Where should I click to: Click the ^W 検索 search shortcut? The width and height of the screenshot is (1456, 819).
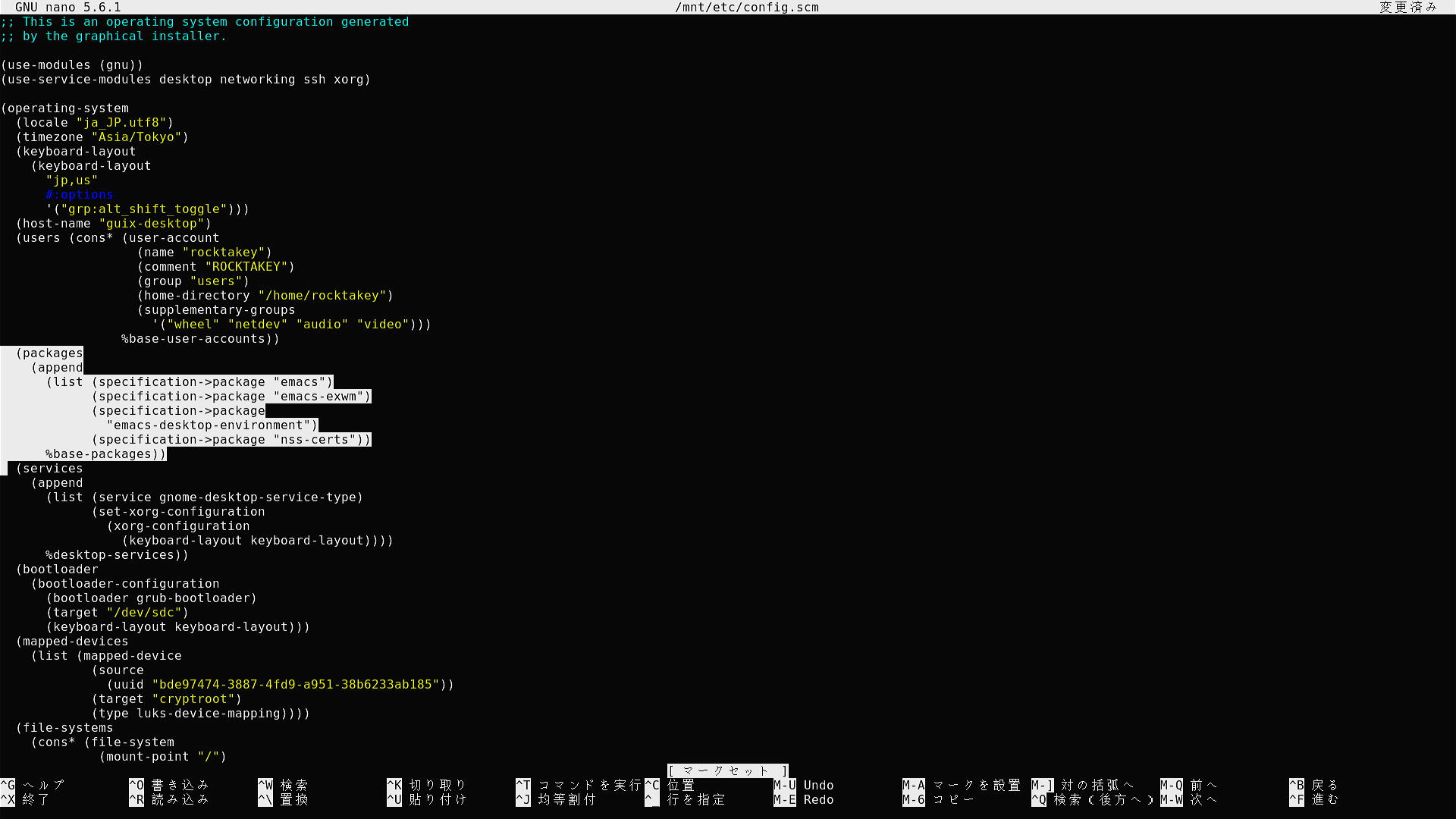pyautogui.click(x=284, y=785)
